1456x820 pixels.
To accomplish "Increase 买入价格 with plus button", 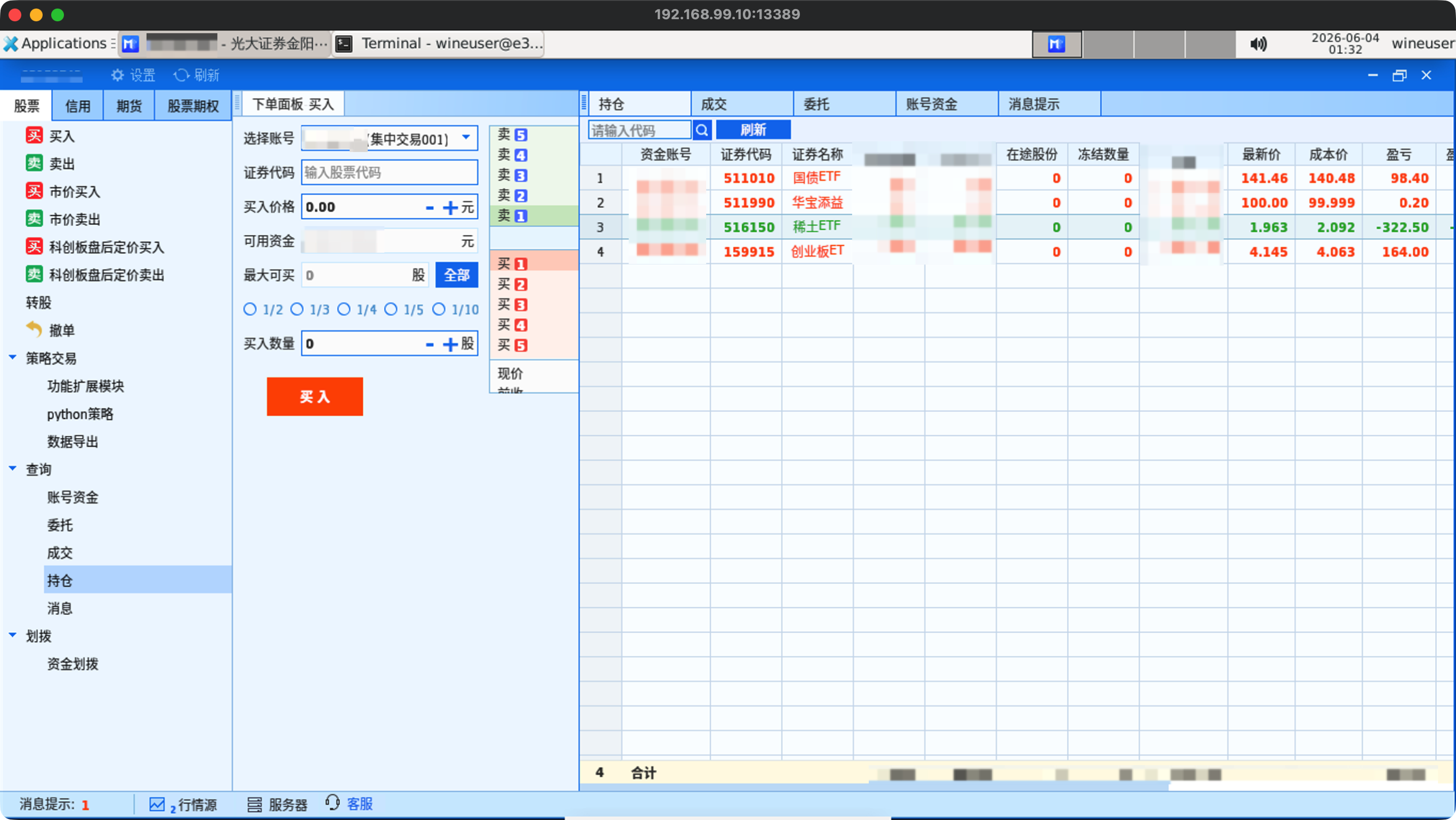I will coord(450,207).
